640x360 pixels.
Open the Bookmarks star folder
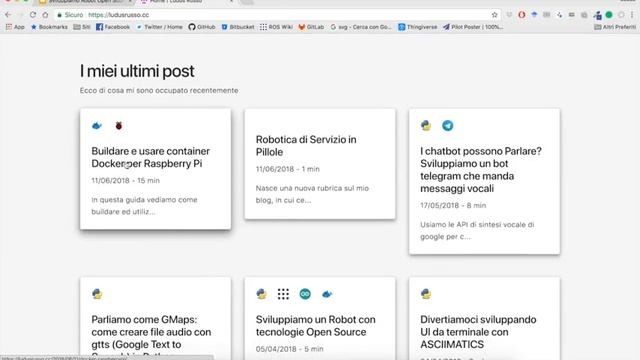click(x=49, y=27)
